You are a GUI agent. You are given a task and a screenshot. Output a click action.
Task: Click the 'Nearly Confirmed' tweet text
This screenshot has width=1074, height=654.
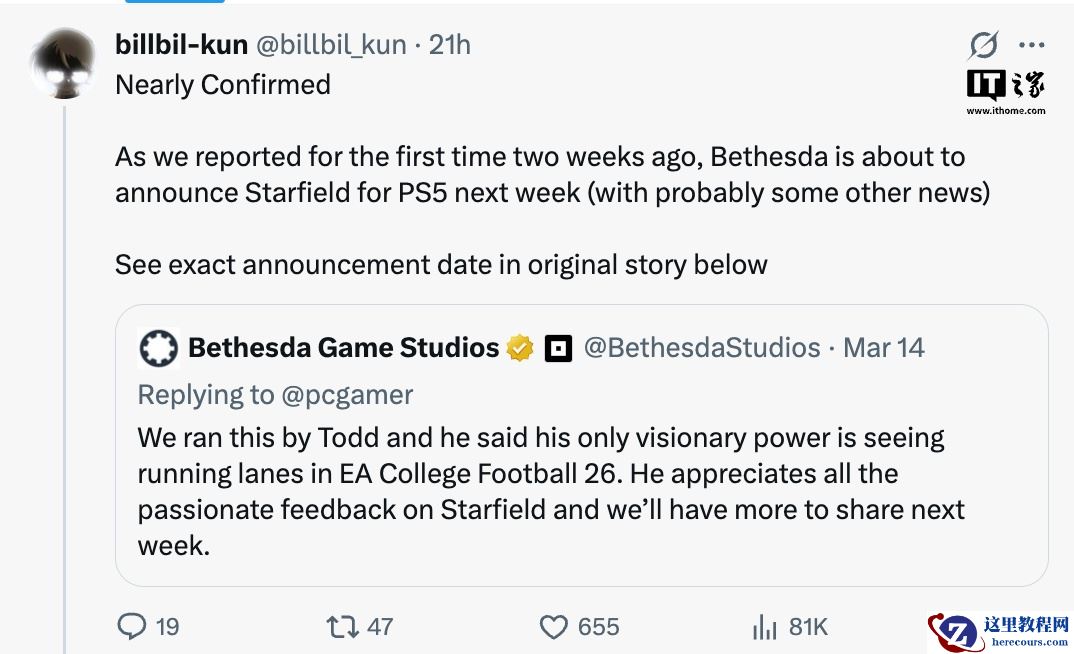(223, 84)
